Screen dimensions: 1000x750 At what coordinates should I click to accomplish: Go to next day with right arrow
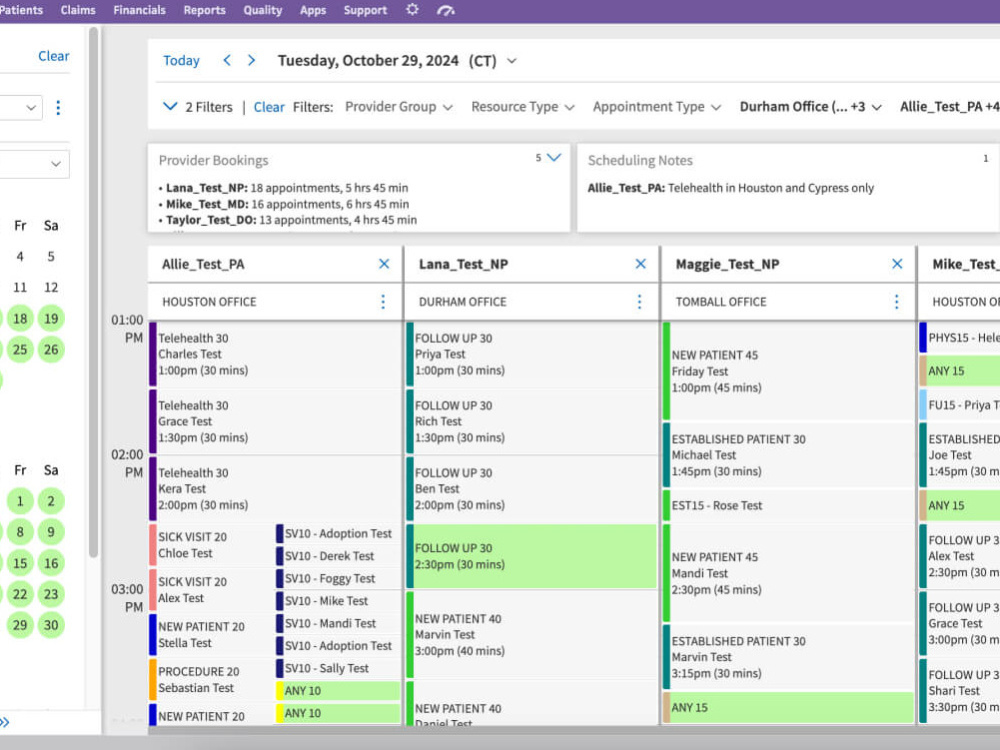coord(251,60)
